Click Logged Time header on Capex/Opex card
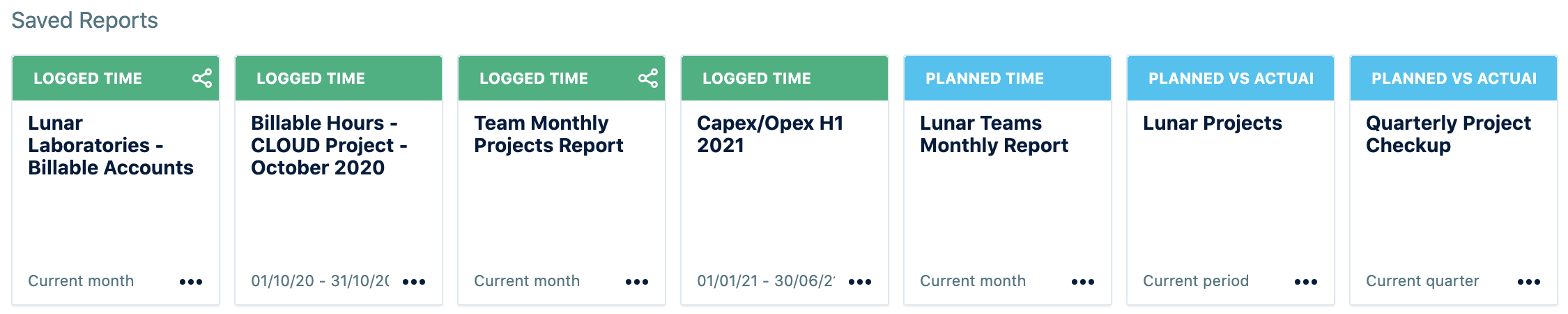1568x314 pixels. point(757,78)
